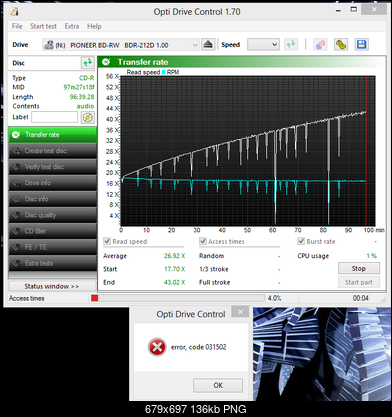Toggle the Read speed checkbox

pyautogui.click(x=107, y=241)
